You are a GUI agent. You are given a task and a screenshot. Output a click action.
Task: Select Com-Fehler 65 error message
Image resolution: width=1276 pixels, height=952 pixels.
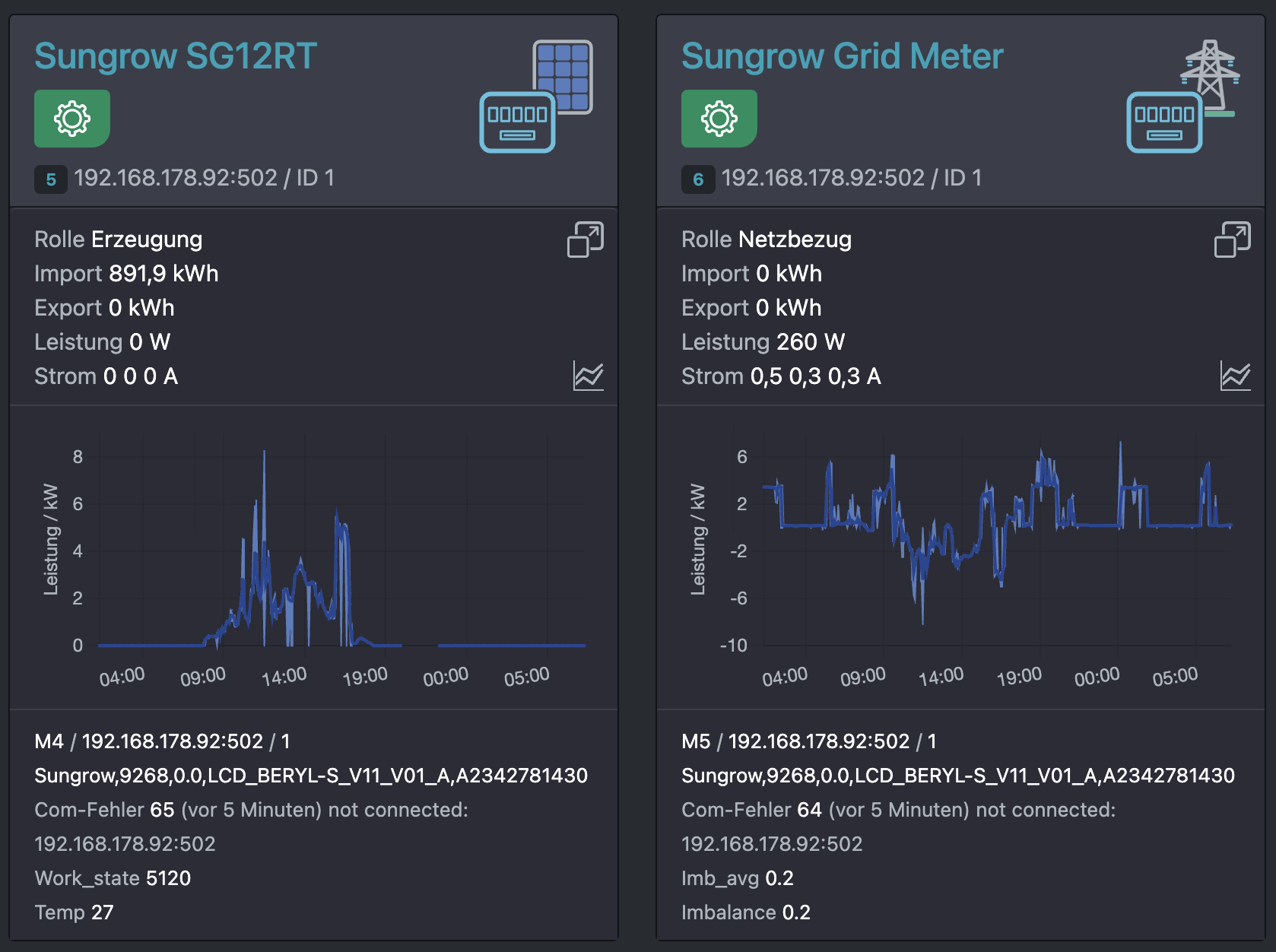[x=252, y=827]
